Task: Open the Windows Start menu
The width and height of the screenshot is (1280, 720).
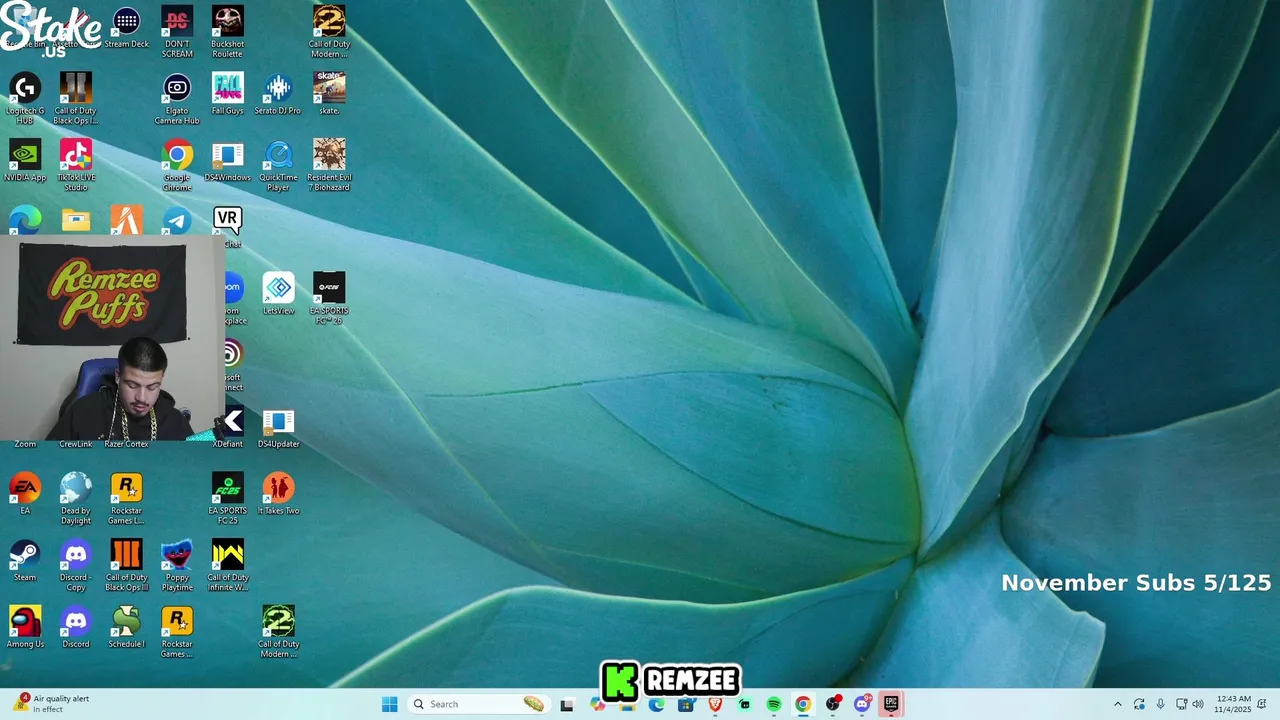Action: point(389,704)
